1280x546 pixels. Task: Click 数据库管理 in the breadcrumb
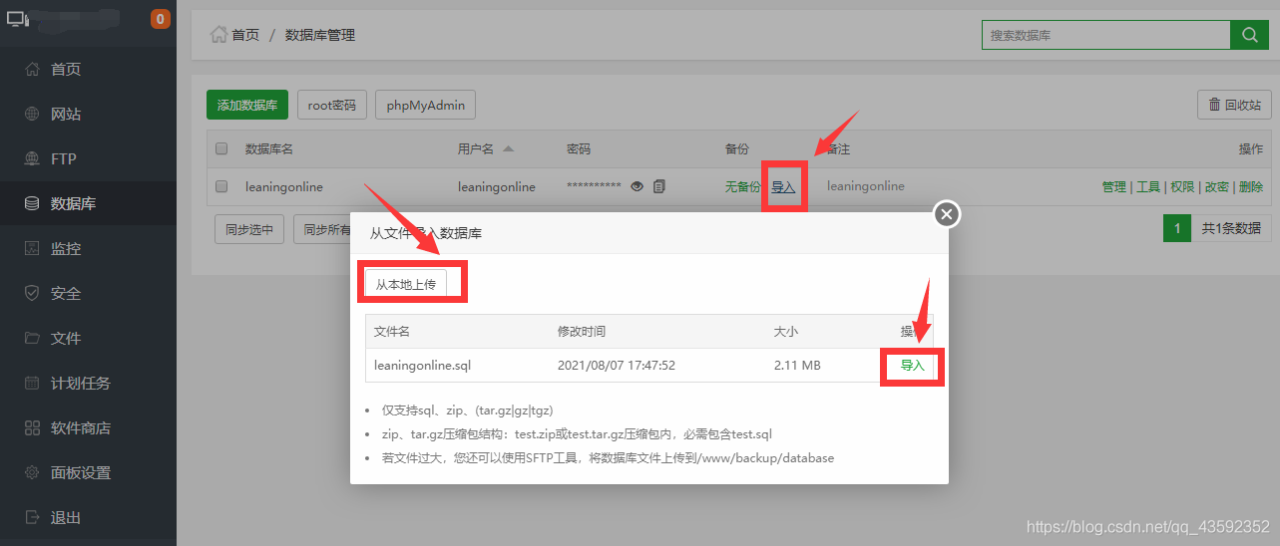320,35
